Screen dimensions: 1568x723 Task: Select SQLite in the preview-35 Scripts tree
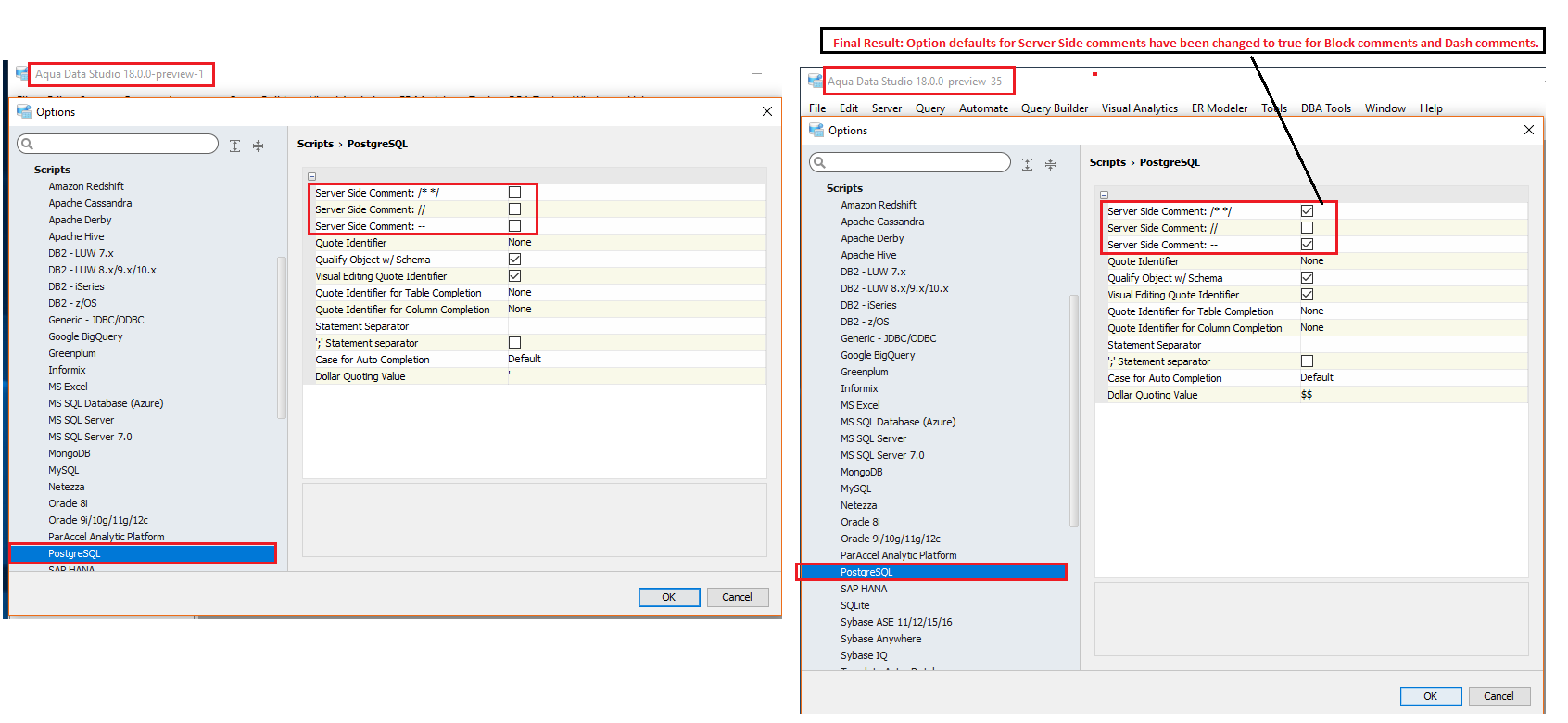(x=855, y=605)
